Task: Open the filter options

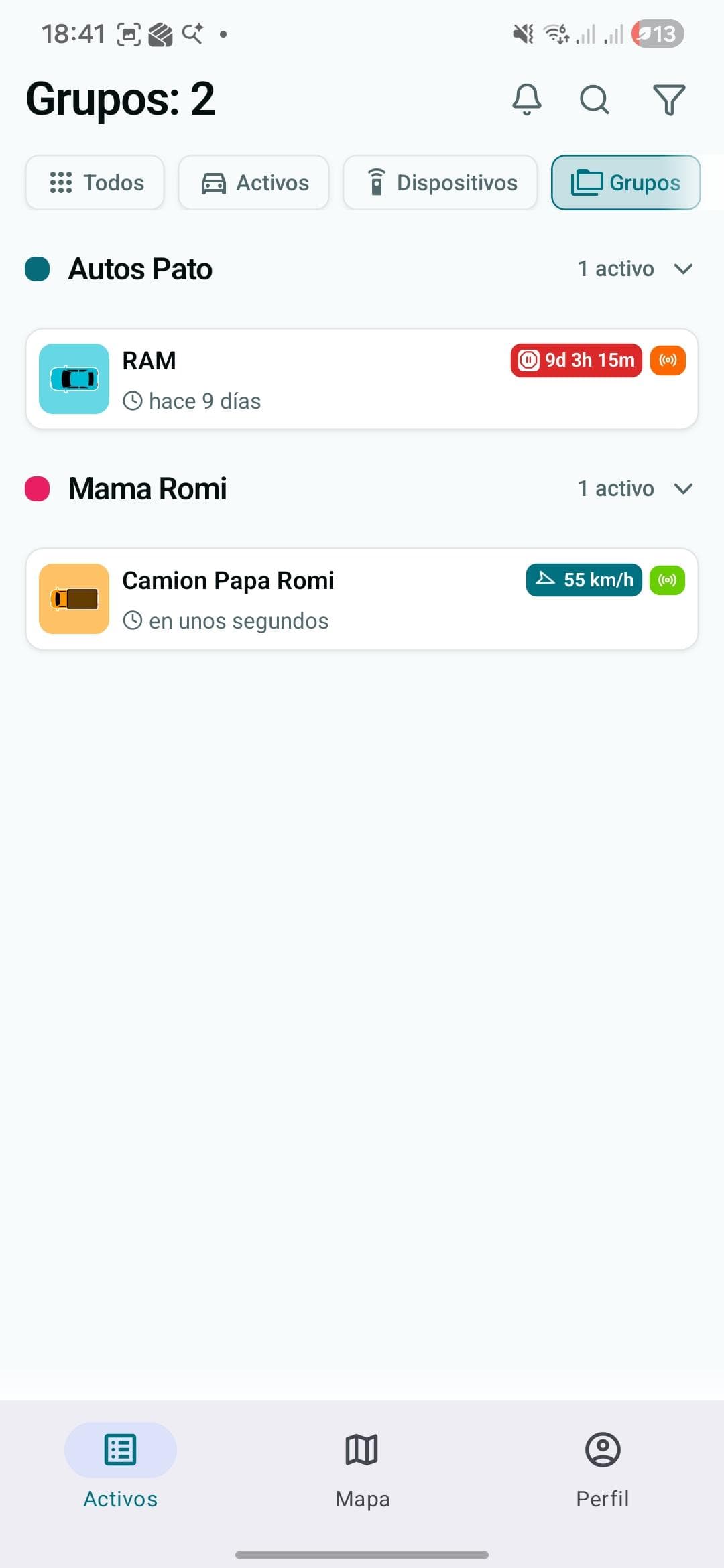Action: [x=667, y=100]
